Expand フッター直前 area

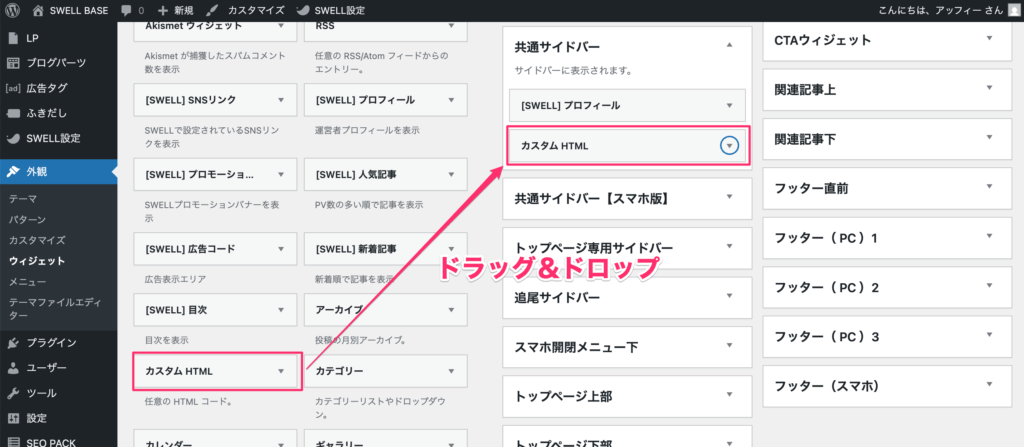989,187
